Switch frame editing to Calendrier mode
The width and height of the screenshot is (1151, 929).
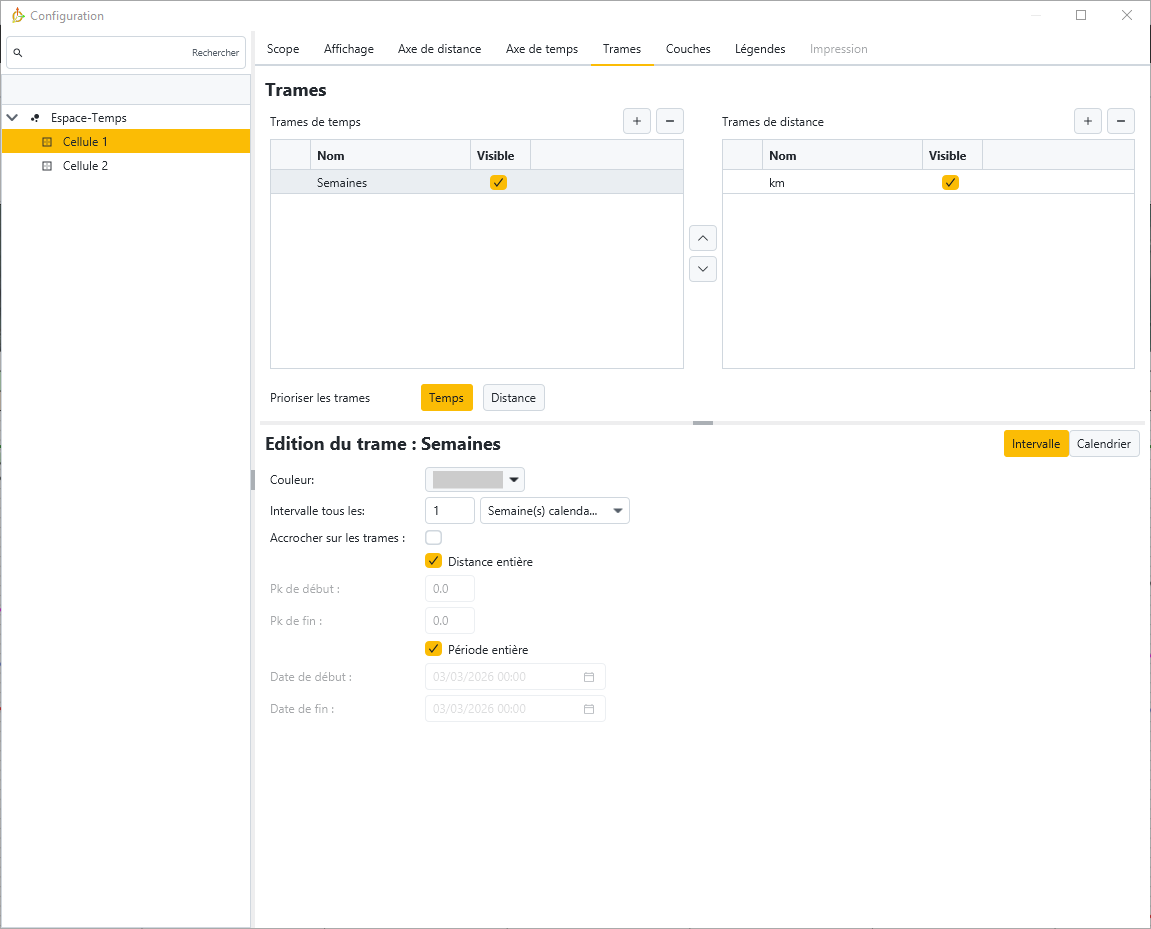[1103, 444]
